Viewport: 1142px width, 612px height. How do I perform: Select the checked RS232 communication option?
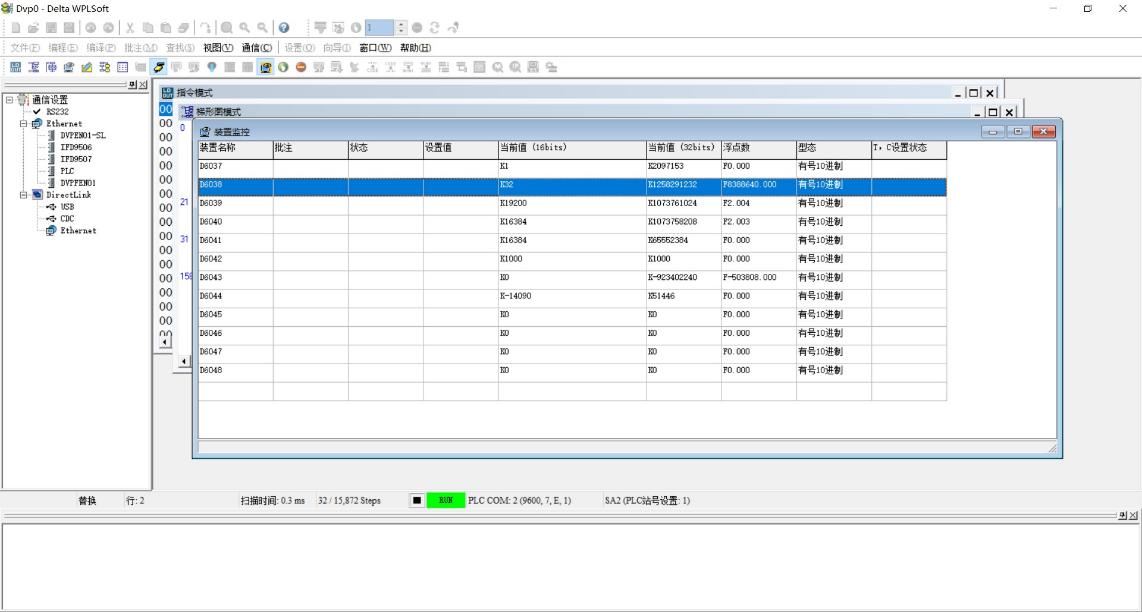(57, 112)
